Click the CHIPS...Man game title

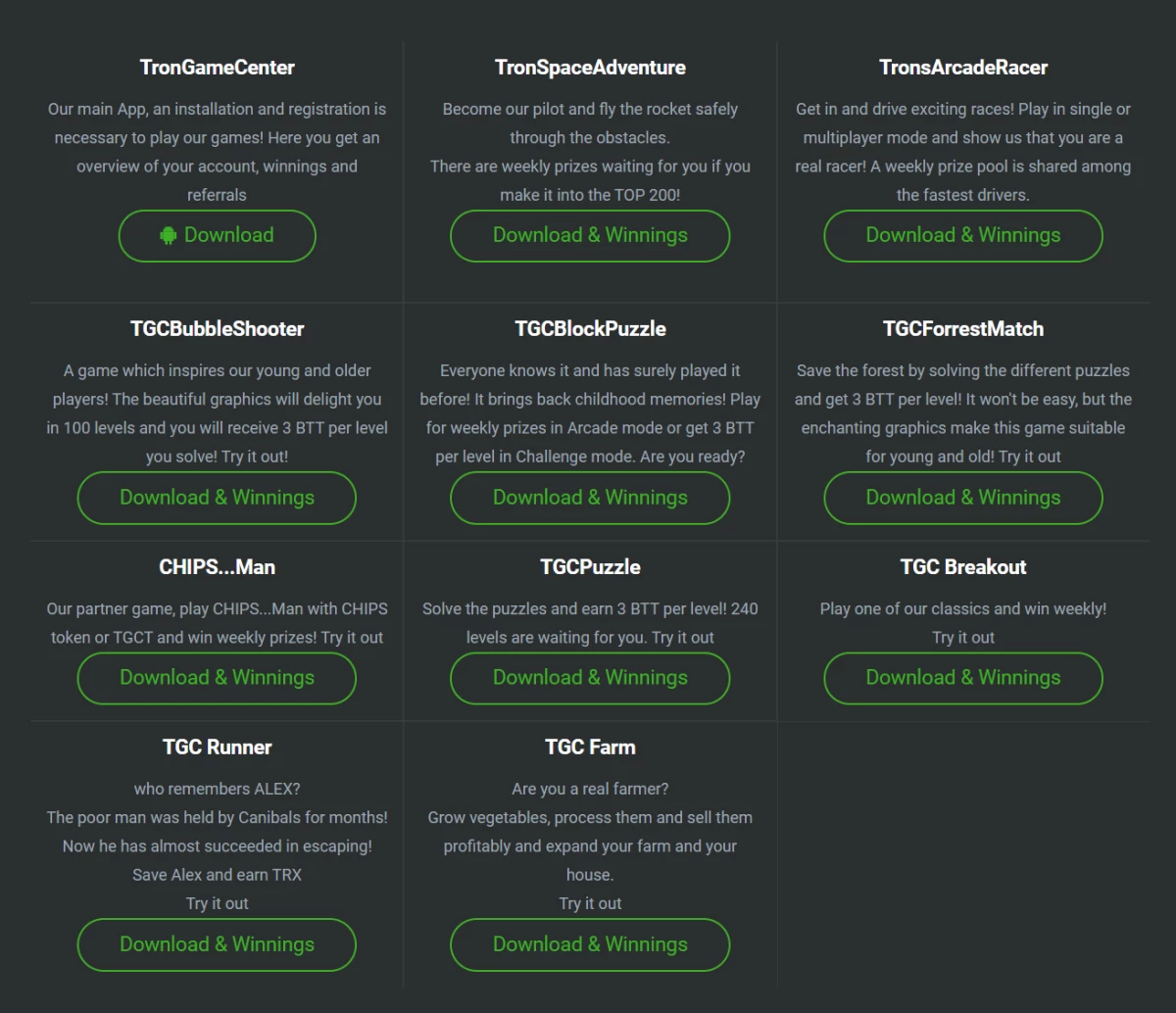point(218,567)
